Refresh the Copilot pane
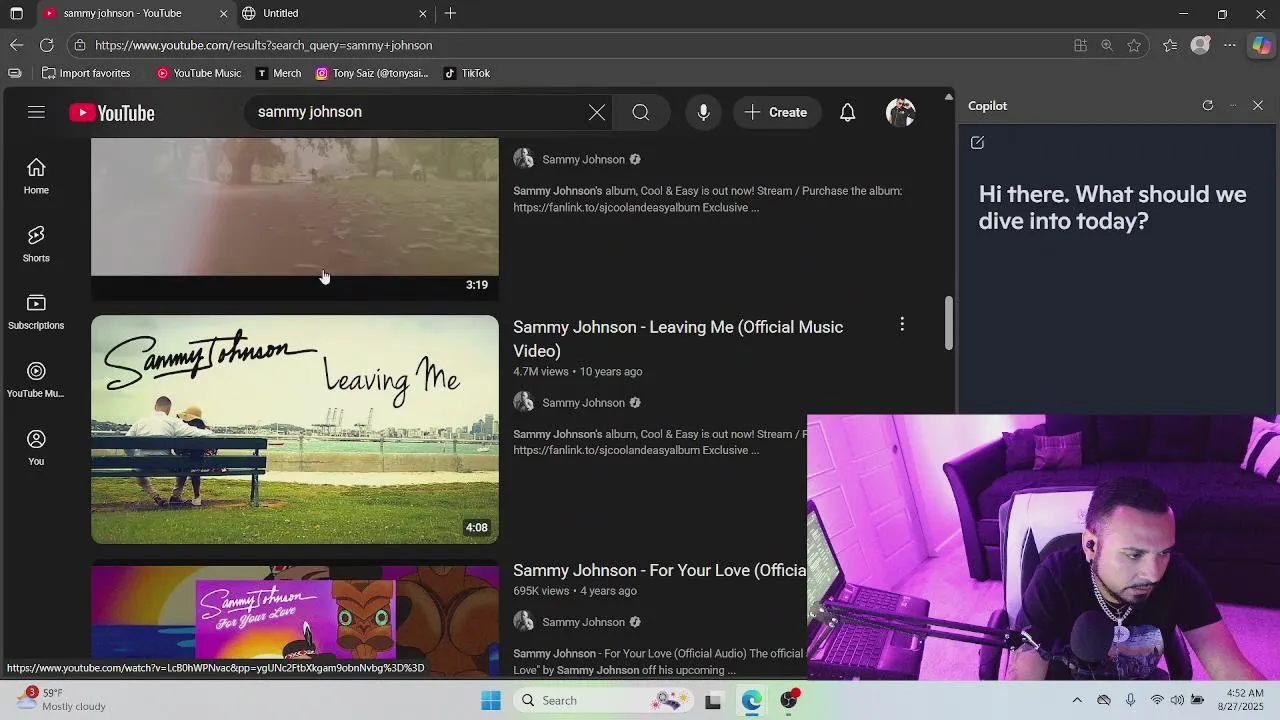Image resolution: width=1280 pixels, height=720 pixels. (x=1208, y=105)
